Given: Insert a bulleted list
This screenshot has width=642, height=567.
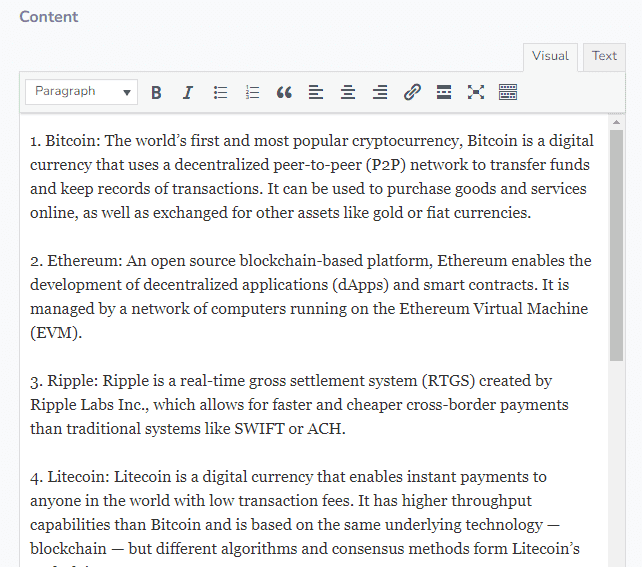Looking at the screenshot, I should pyautogui.click(x=220, y=92).
